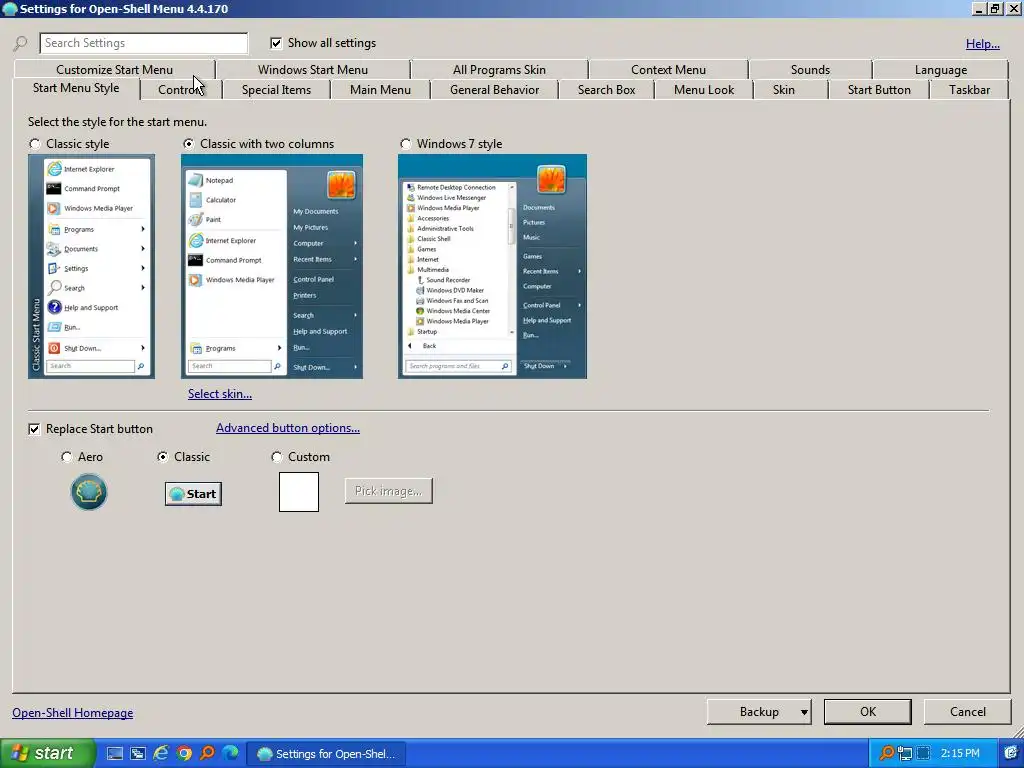Click the network computers tray icon
Image resolution: width=1024 pixels, height=768 pixels.
904,753
